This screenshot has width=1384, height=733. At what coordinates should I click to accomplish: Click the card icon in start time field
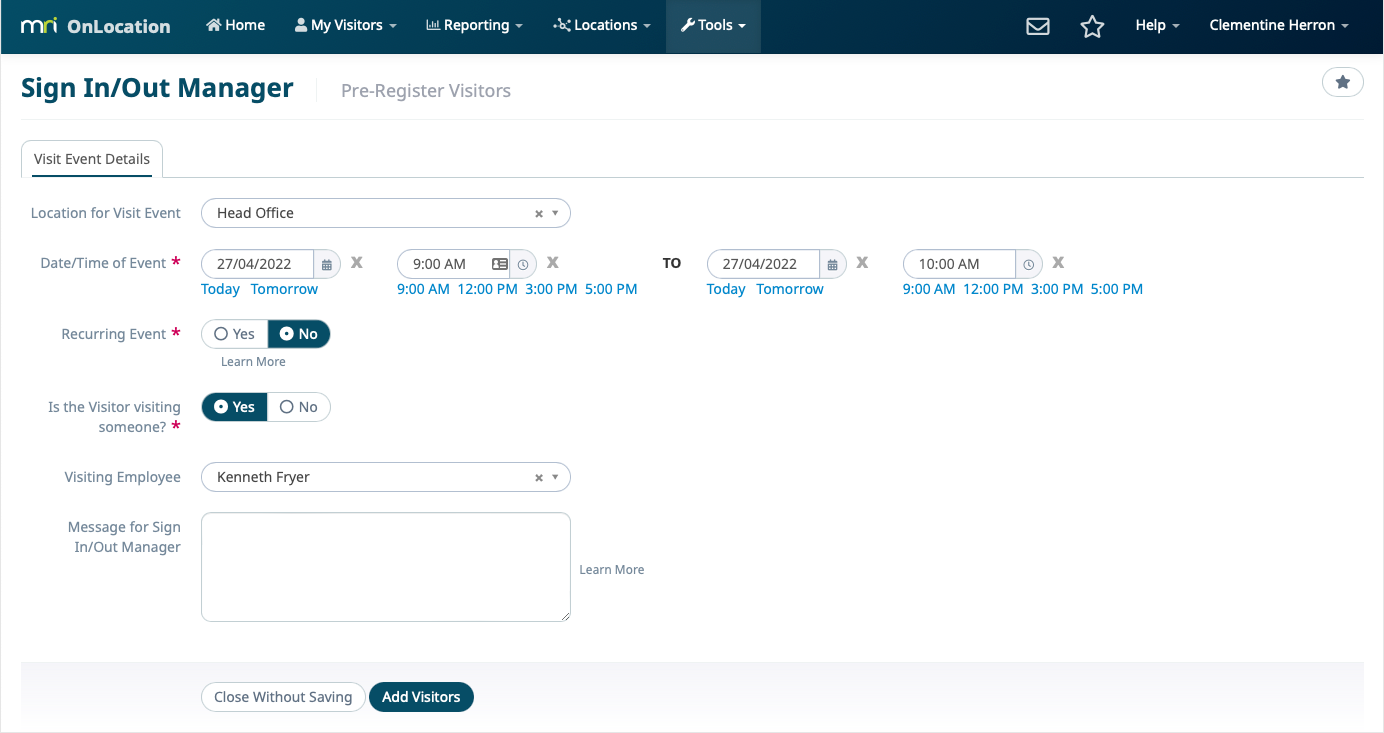(500, 264)
